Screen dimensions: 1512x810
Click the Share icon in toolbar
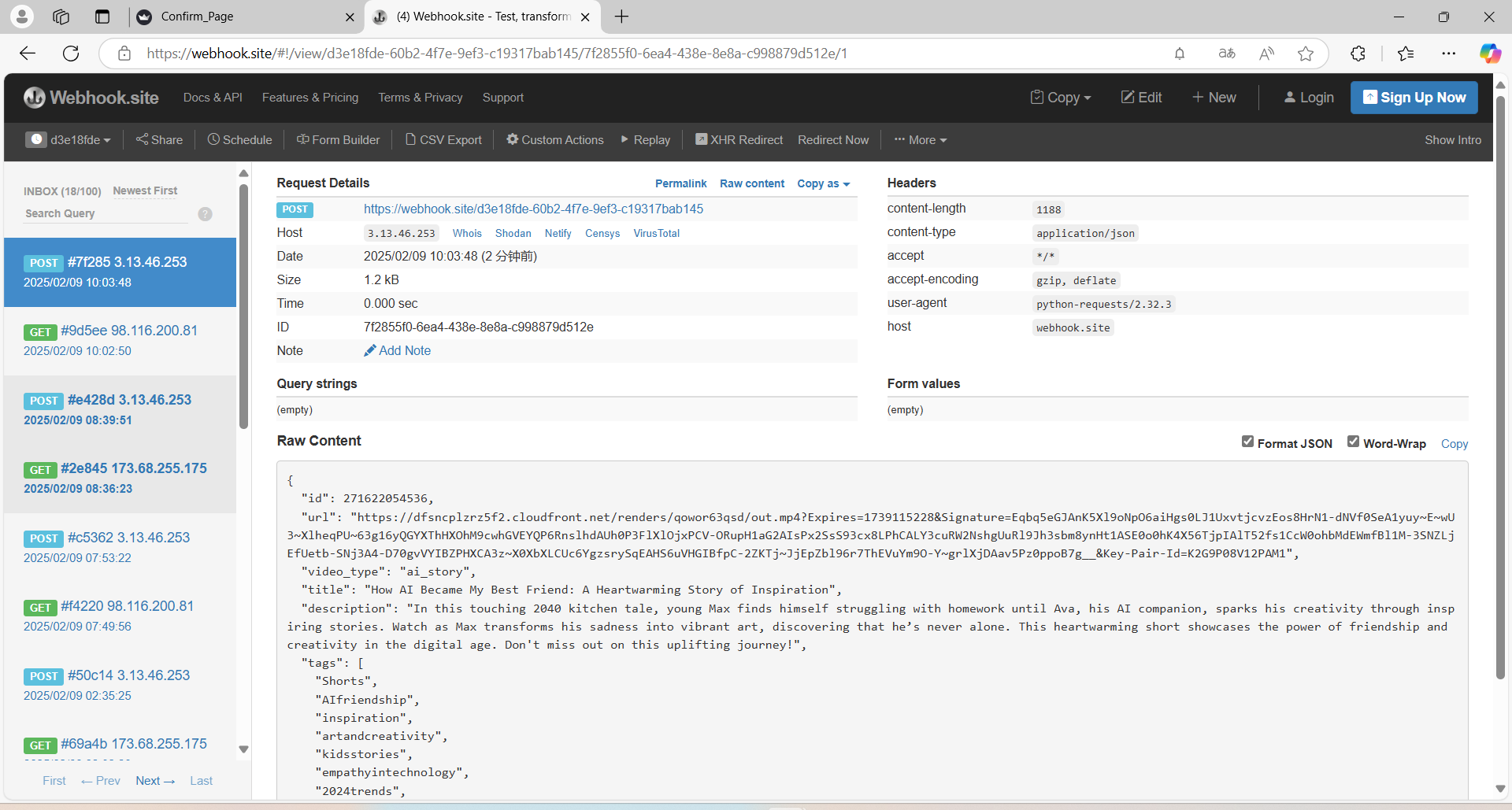pos(142,139)
